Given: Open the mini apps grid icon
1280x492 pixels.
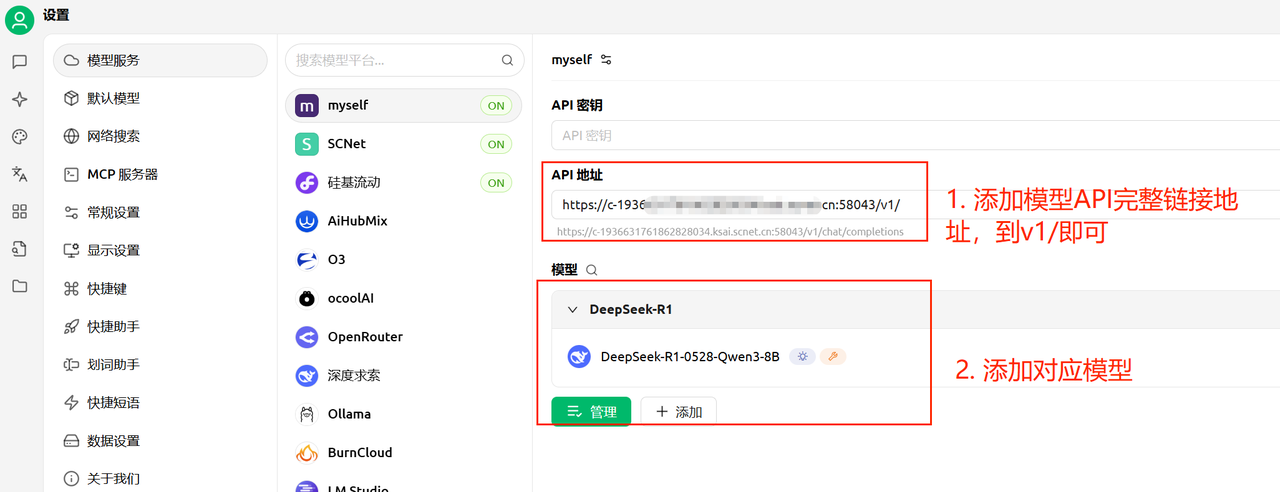Looking at the screenshot, I should tap(20, 211).
